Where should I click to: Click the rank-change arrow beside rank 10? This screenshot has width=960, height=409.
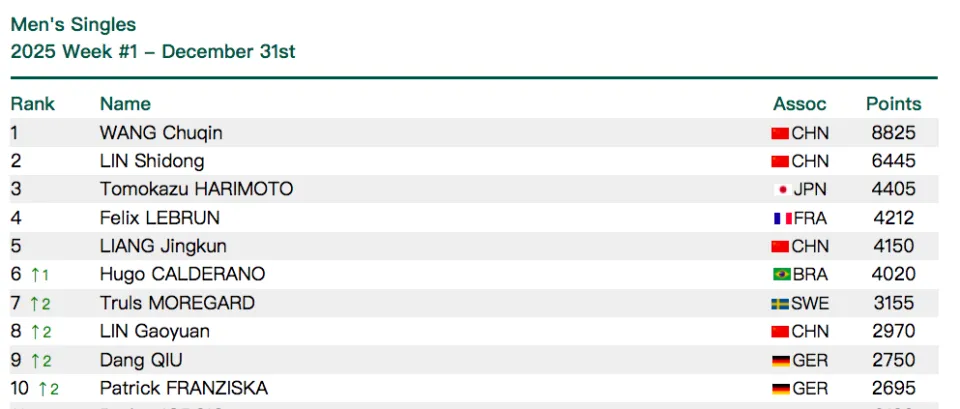[x=41, y=389]
